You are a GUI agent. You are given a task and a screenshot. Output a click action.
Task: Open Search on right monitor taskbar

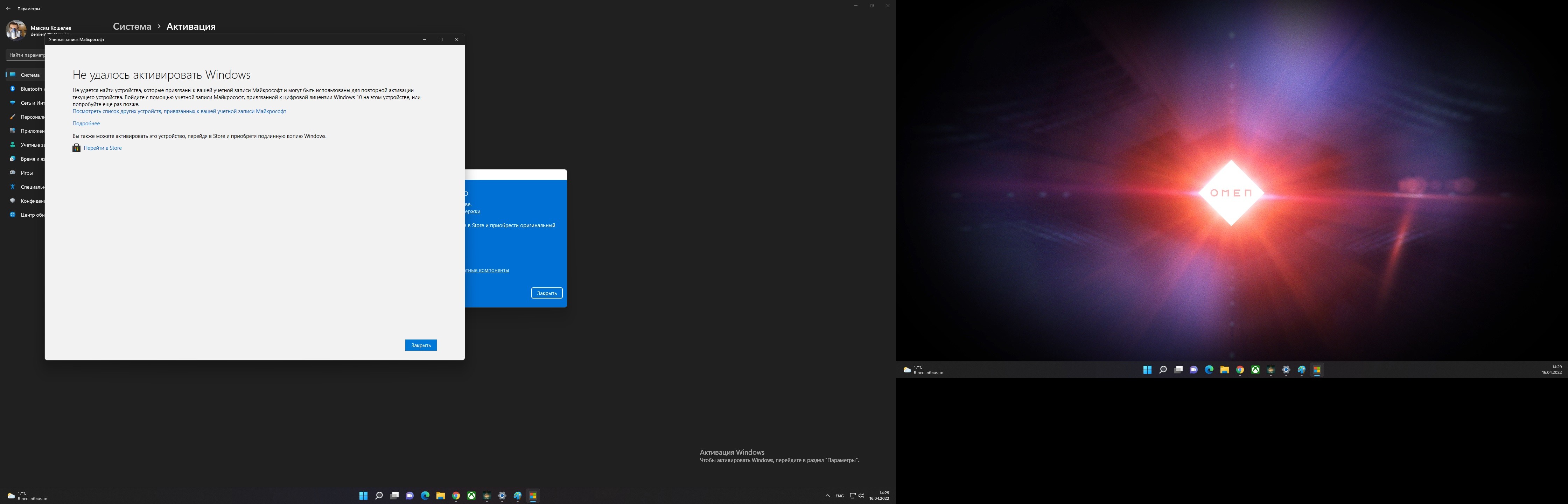click(x=1163, y=370)
